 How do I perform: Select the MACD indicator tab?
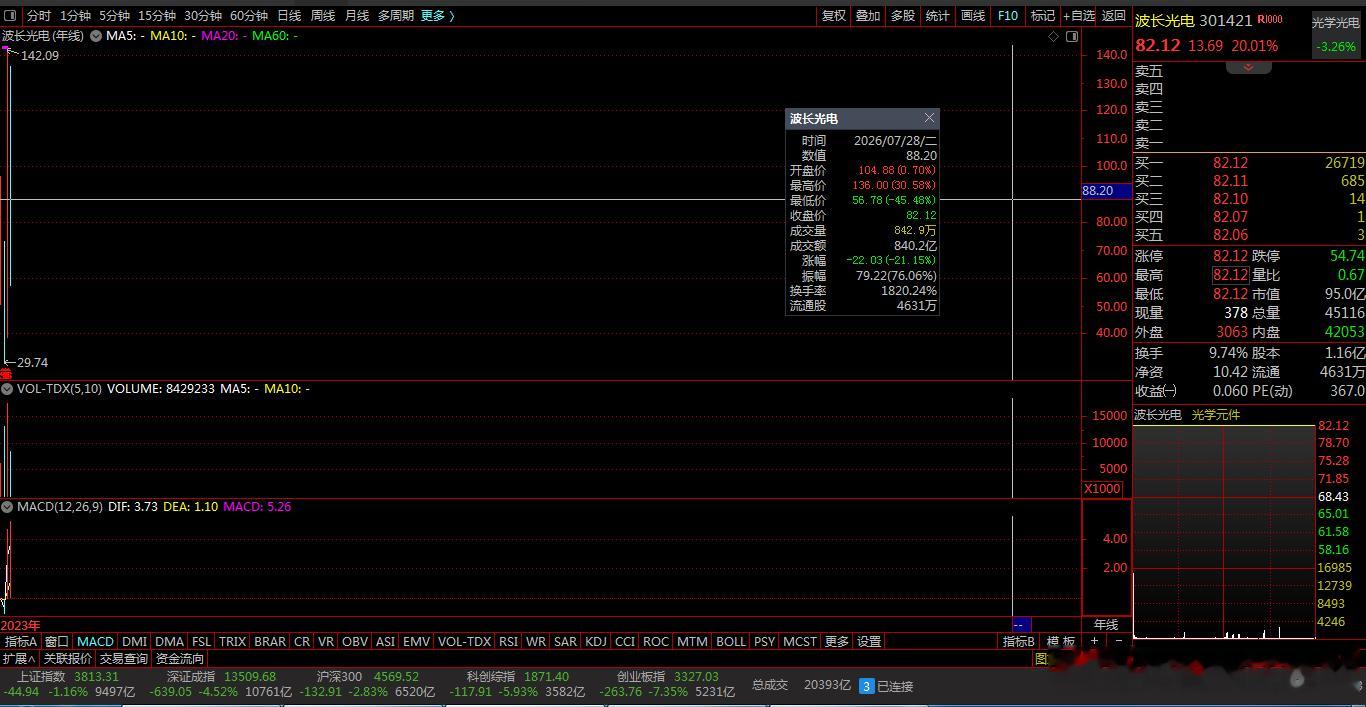[x=95, y=641]
